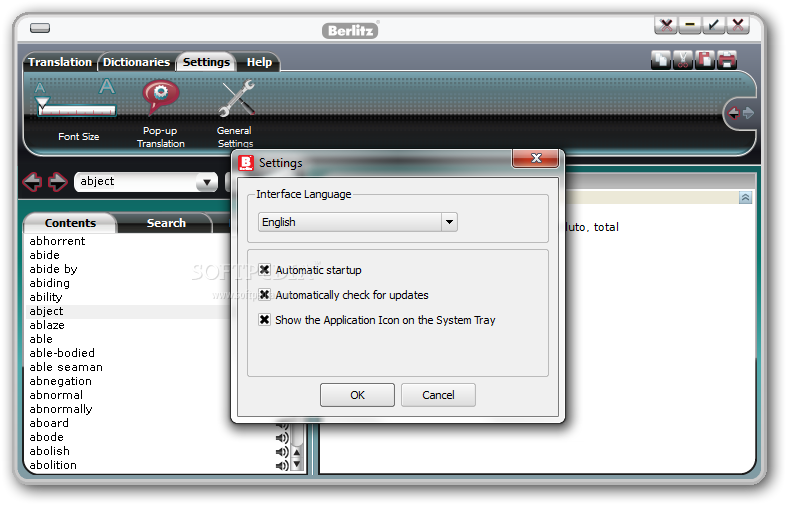Screen dimensions: 787x505
Task: Select 'ability' in contents list
Action: pyautogui.click(x=46, y=297)
